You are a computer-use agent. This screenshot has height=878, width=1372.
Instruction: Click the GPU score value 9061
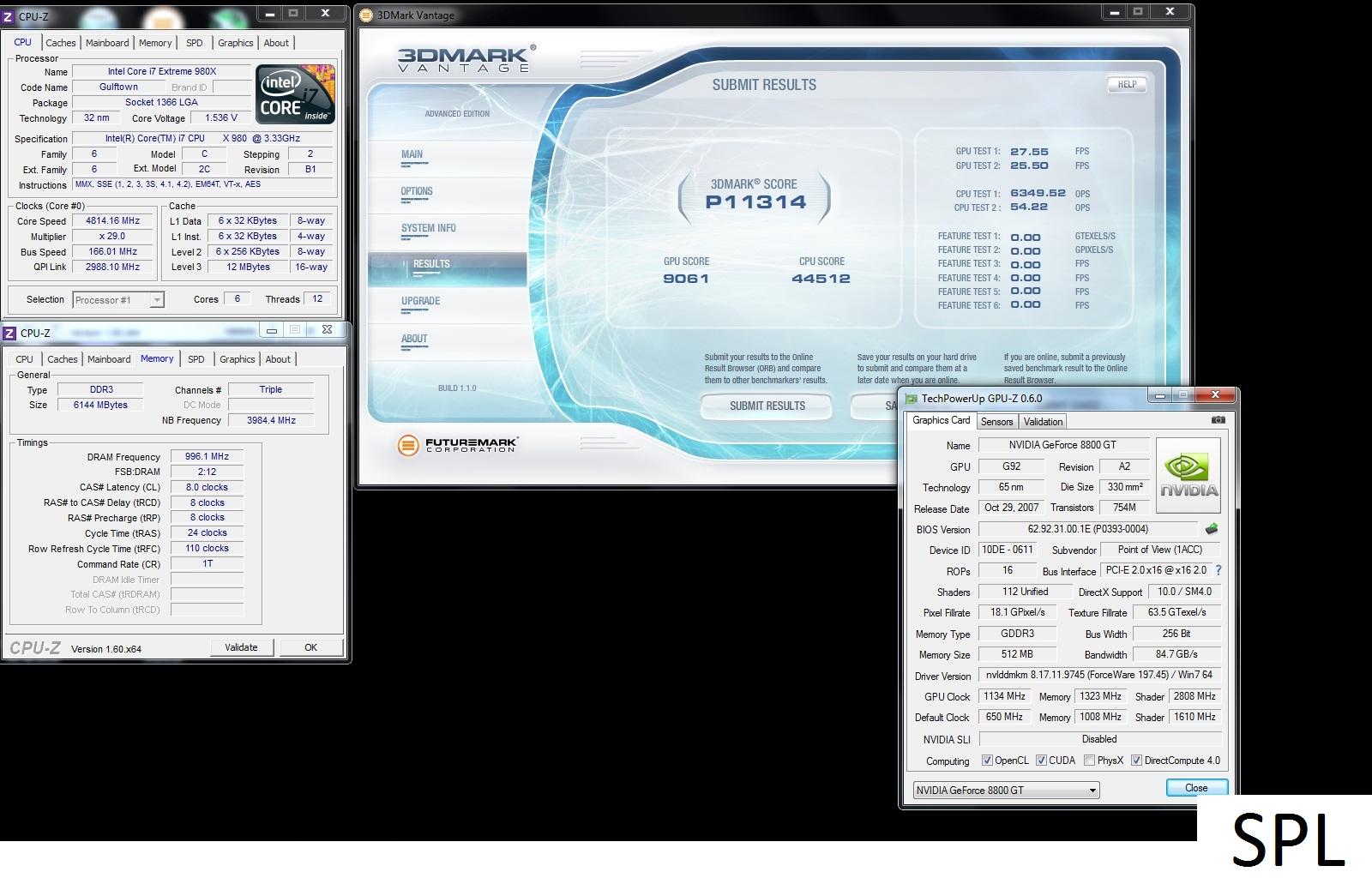[686, 279]
